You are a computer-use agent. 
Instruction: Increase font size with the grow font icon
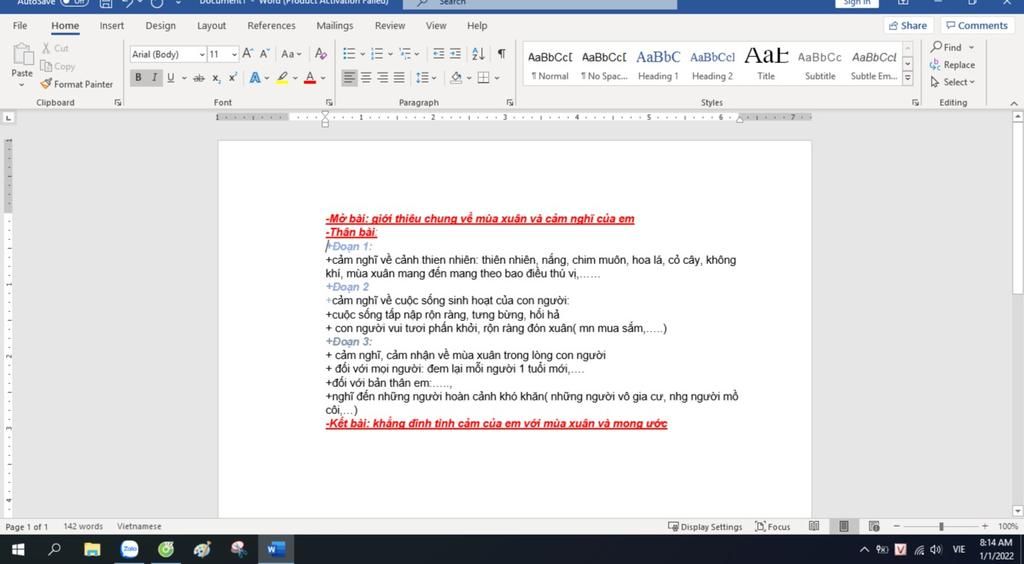(x=248, y=54)
